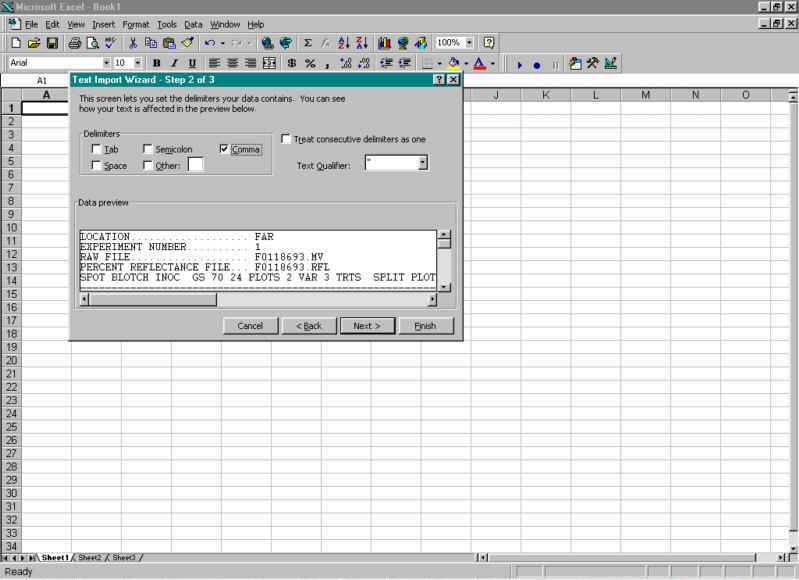
Task: Click the Merge and Center icon
Action: tap(269, 63)
